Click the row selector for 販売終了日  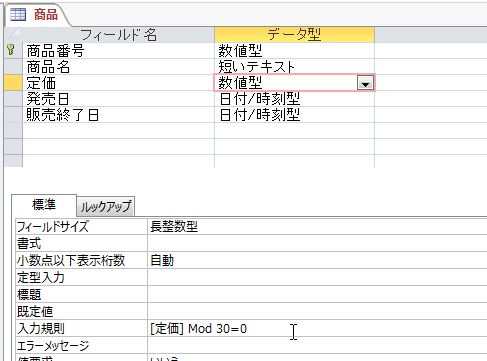click(13, 114)
